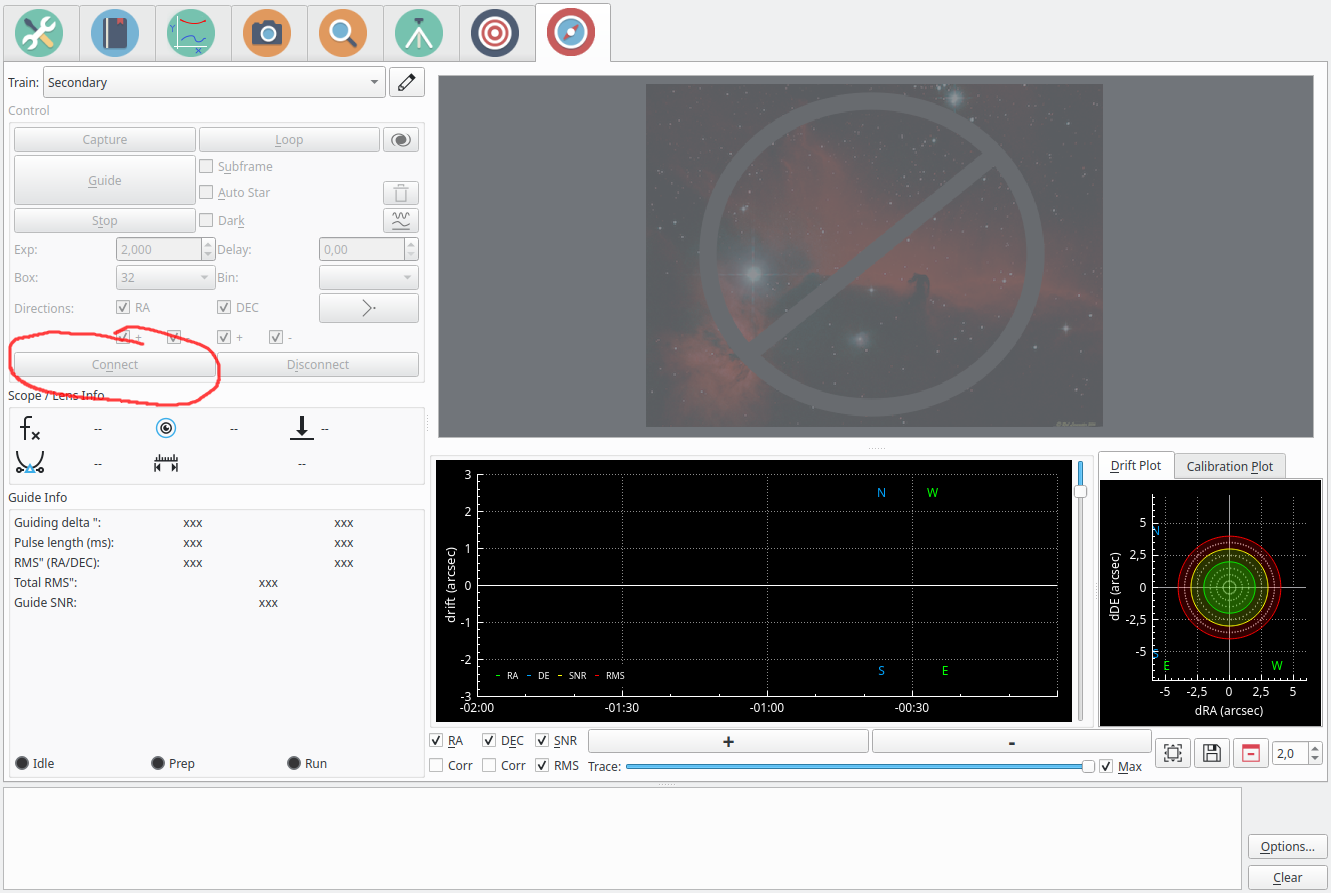
Task: Open the Analyze module tab with graph icon
Action: (191, 33)
